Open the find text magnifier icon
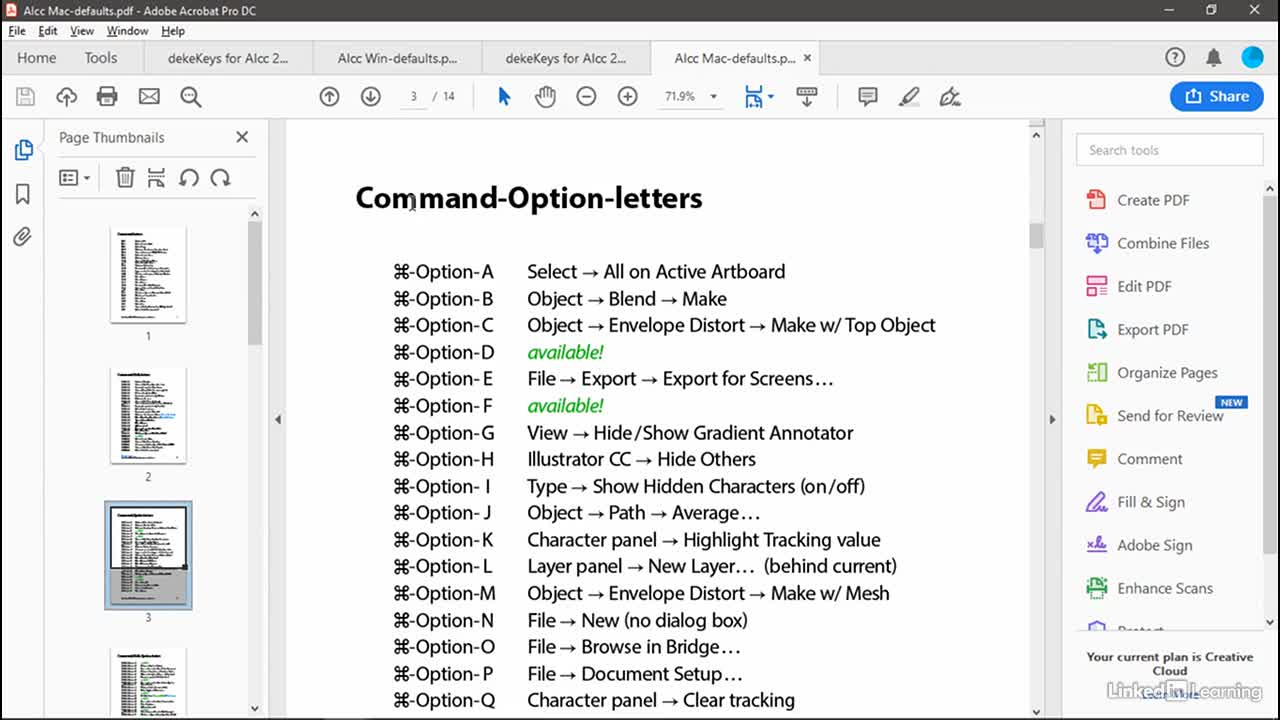The width and height of the screenshot is (1280, 720). click(x=190, y=97)
